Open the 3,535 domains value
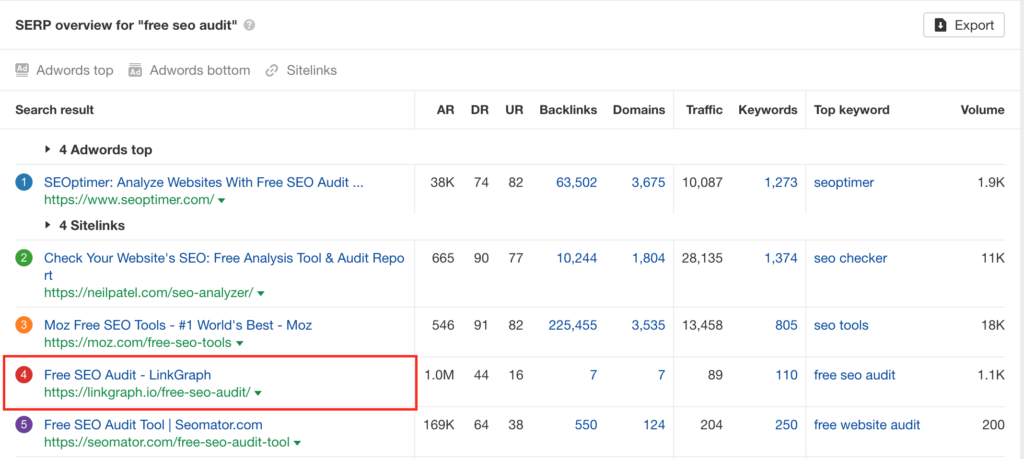The width and height of the screenshot is (1024, 459). (x=648, y=325)
